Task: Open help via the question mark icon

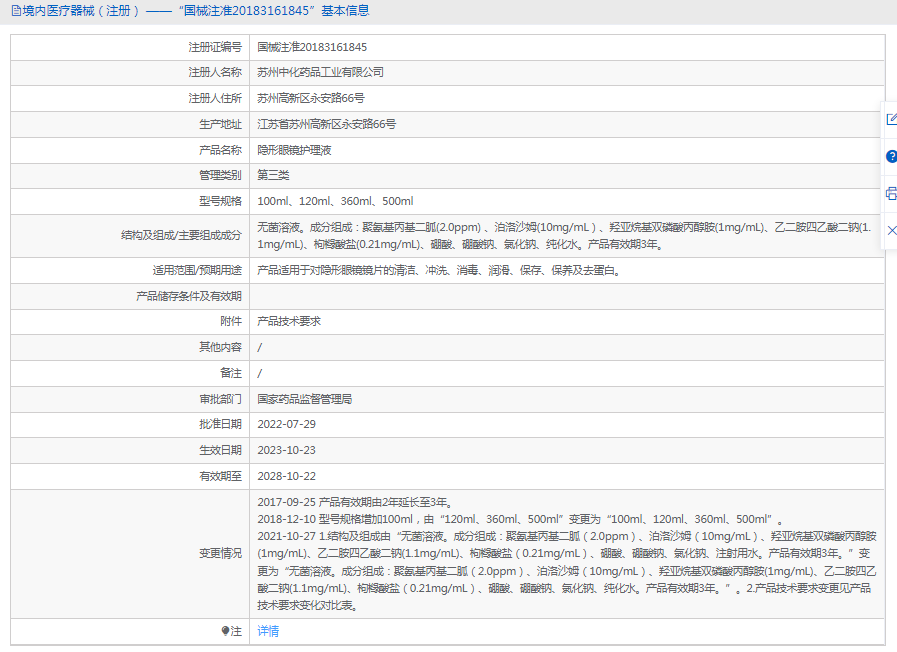Action: pyautogui.click(x=891, y=157)
